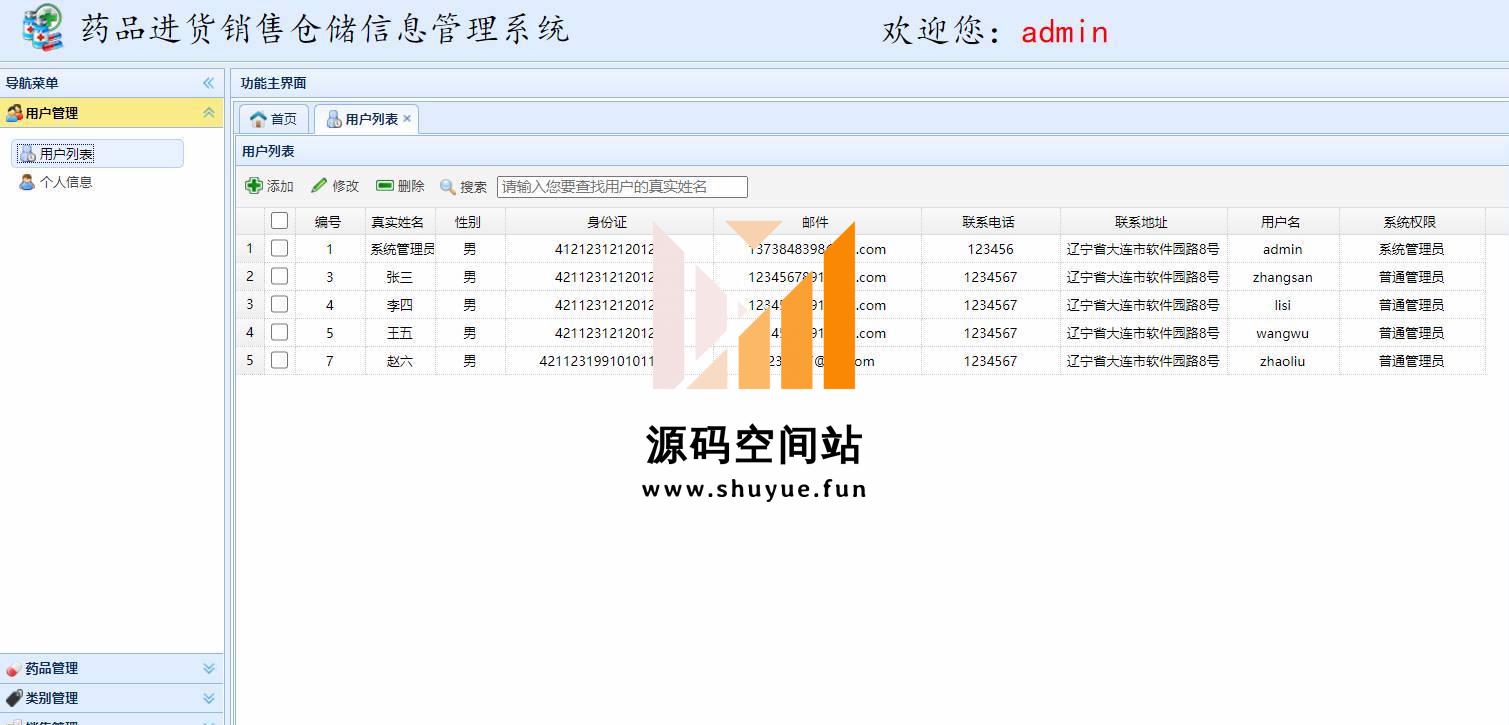Click the 用户管理 accordion header
Viewport: 1509px width, 725px height.
pos(111,113)
